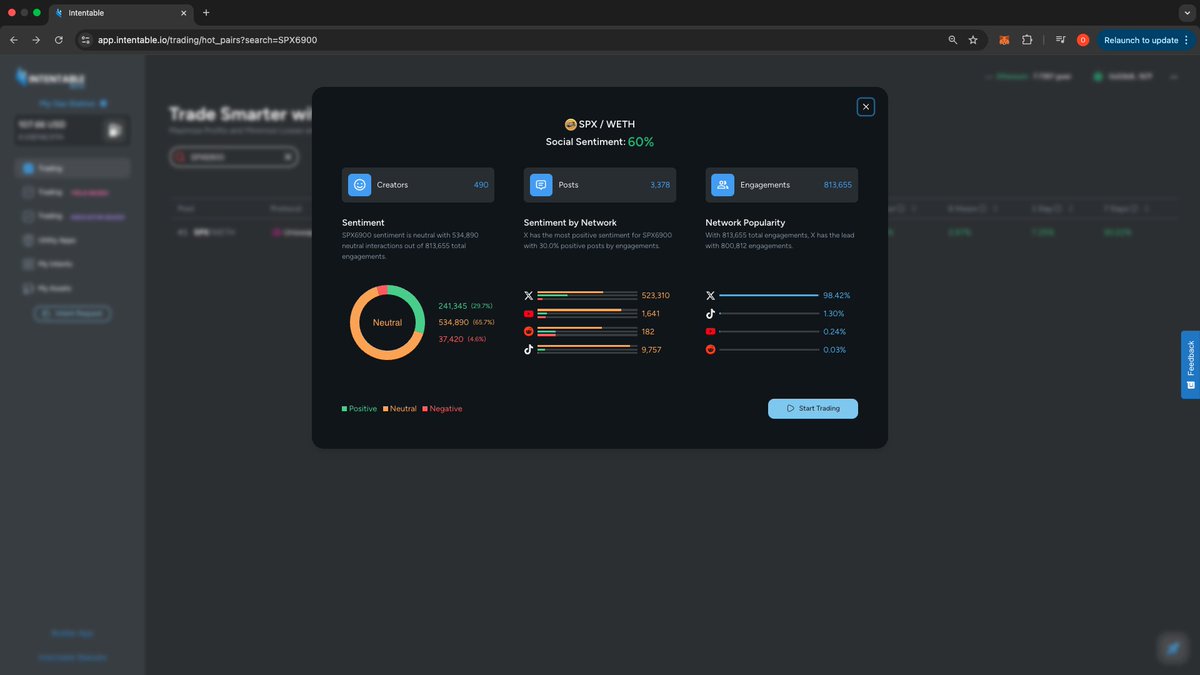
Task: Click the Engagements people icon
Action: pyautogui.click(x=722, y=185)
